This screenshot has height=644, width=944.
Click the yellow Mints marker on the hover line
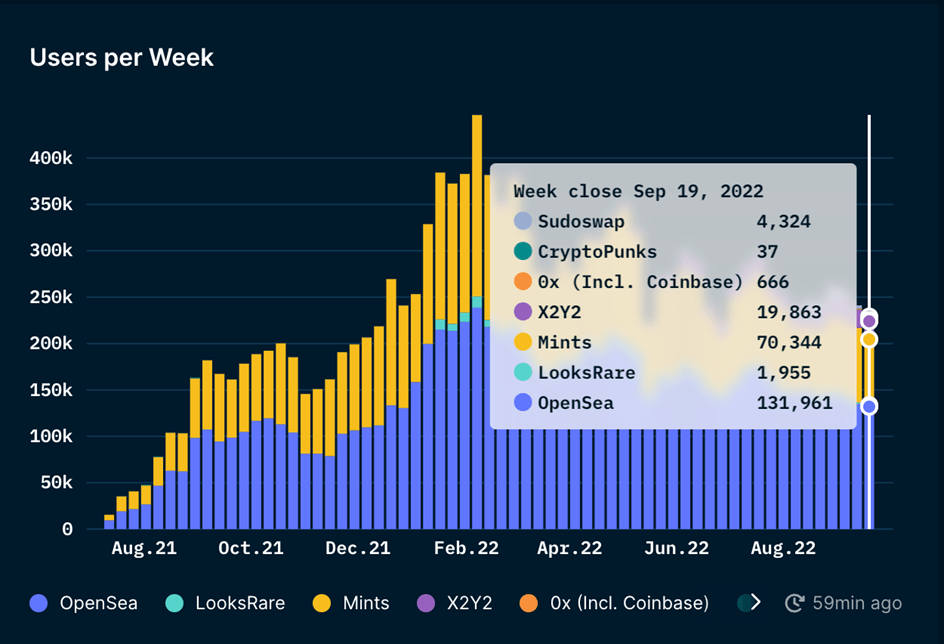click(869, 340)
